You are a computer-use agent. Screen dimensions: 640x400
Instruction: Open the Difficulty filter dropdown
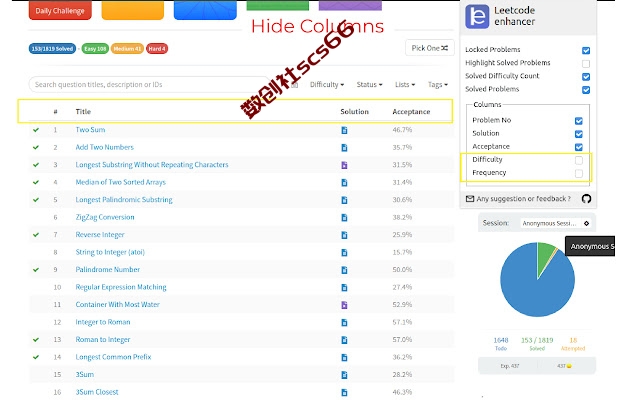click(x=327, y=84)
